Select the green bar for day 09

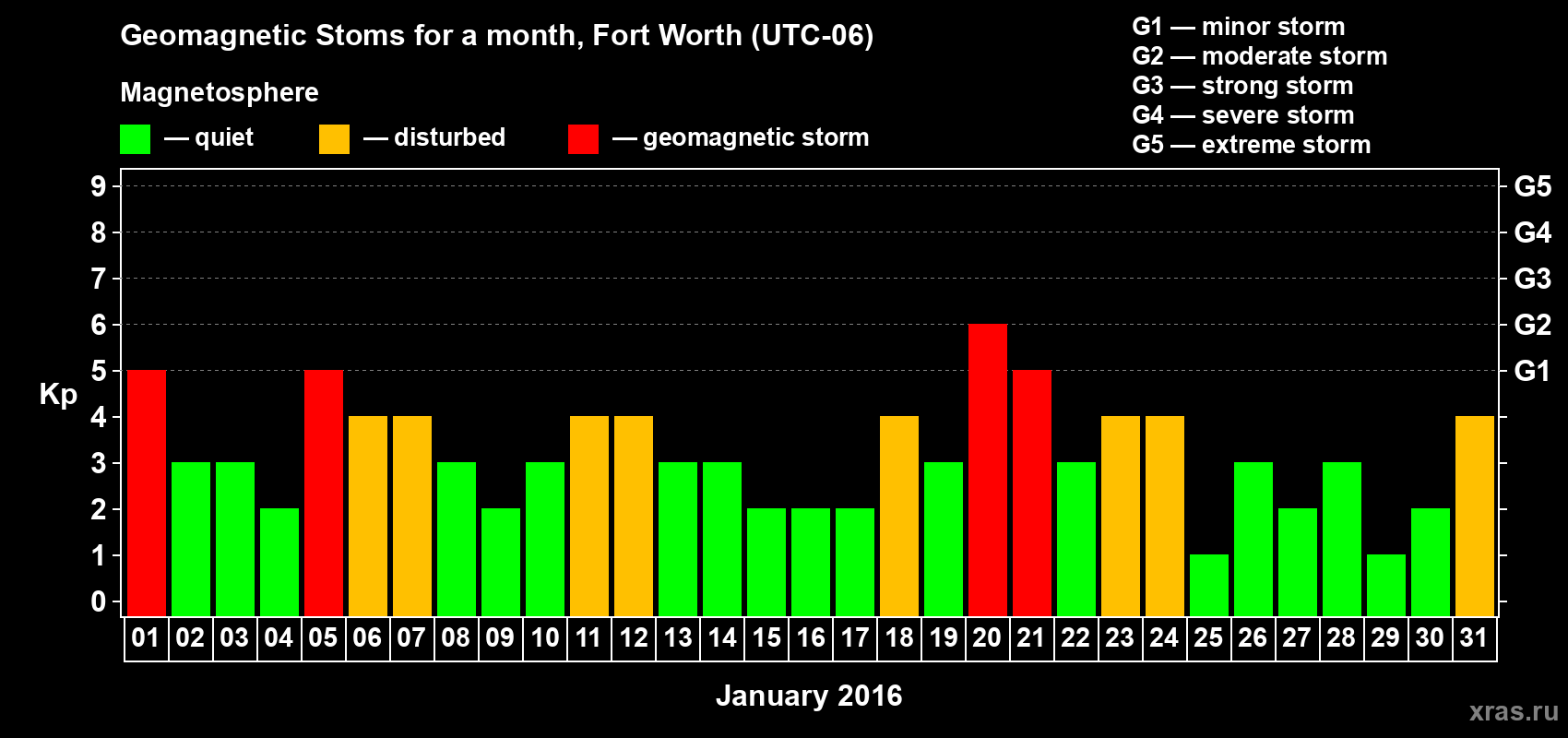(x=501, y=563)
